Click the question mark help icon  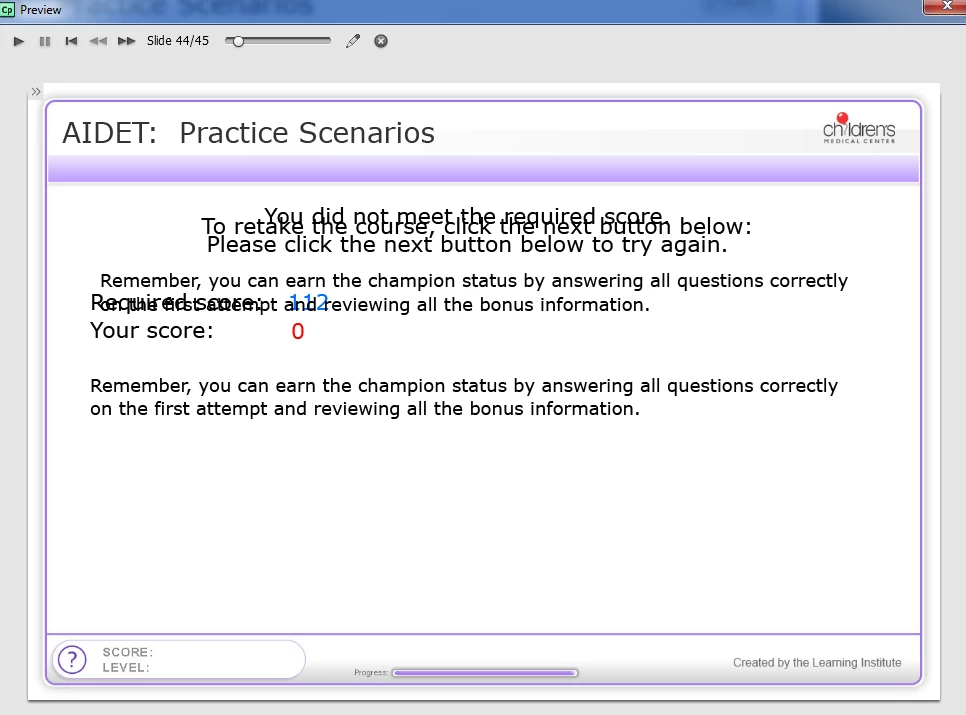[x=72, y=660]
